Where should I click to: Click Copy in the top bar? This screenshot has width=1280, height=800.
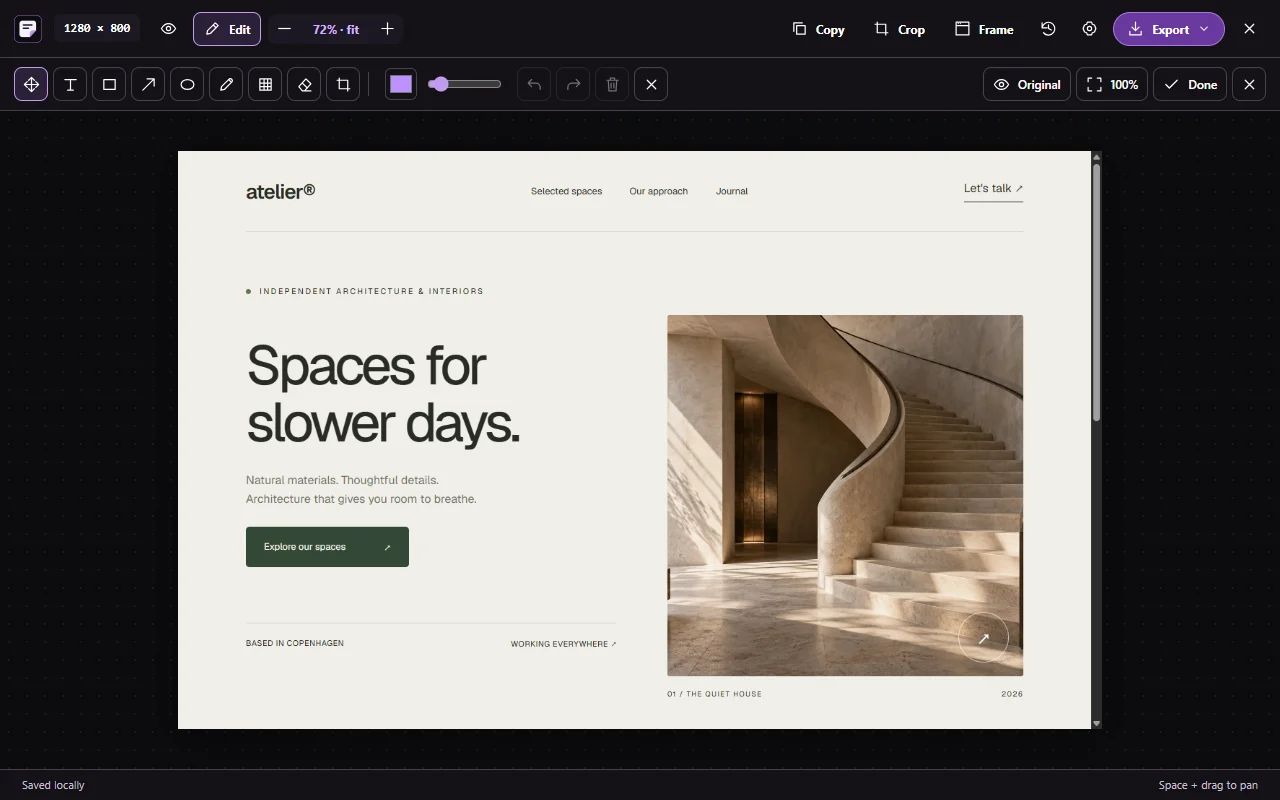click(x=818, y=29)
